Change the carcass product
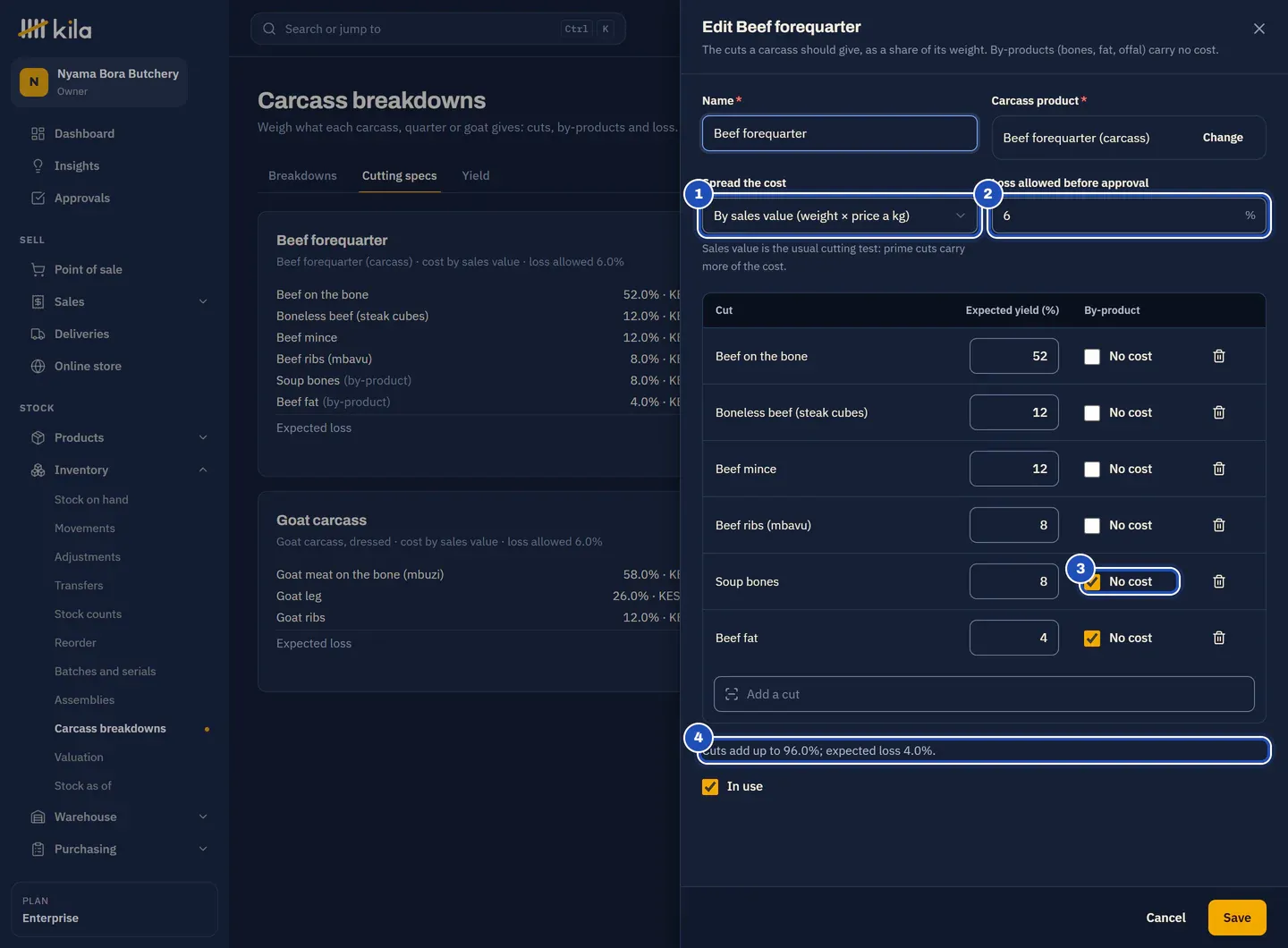The height and width of the screenshot is (948, 1288). click(1223, 138)
